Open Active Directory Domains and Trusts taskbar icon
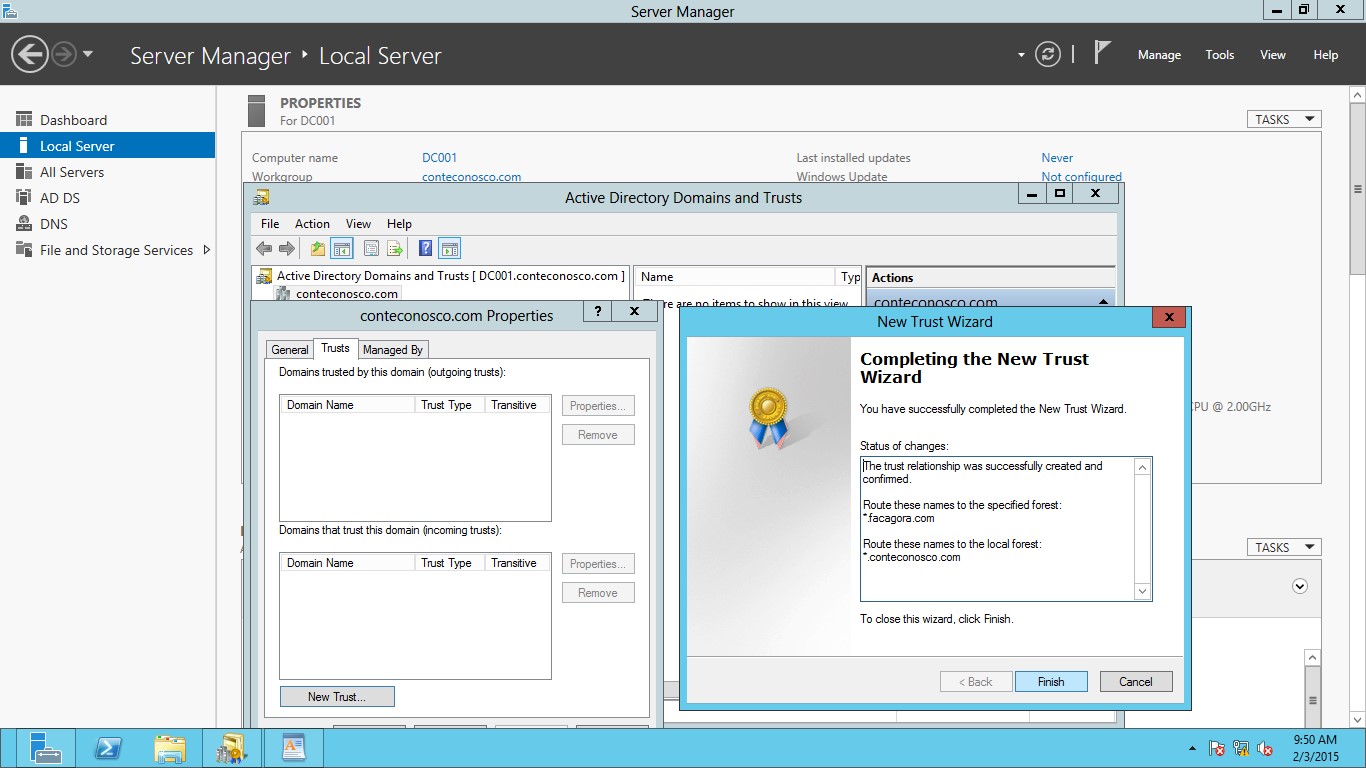The width and height of the screenshot is (1366, 768). (x=231, y=747)
